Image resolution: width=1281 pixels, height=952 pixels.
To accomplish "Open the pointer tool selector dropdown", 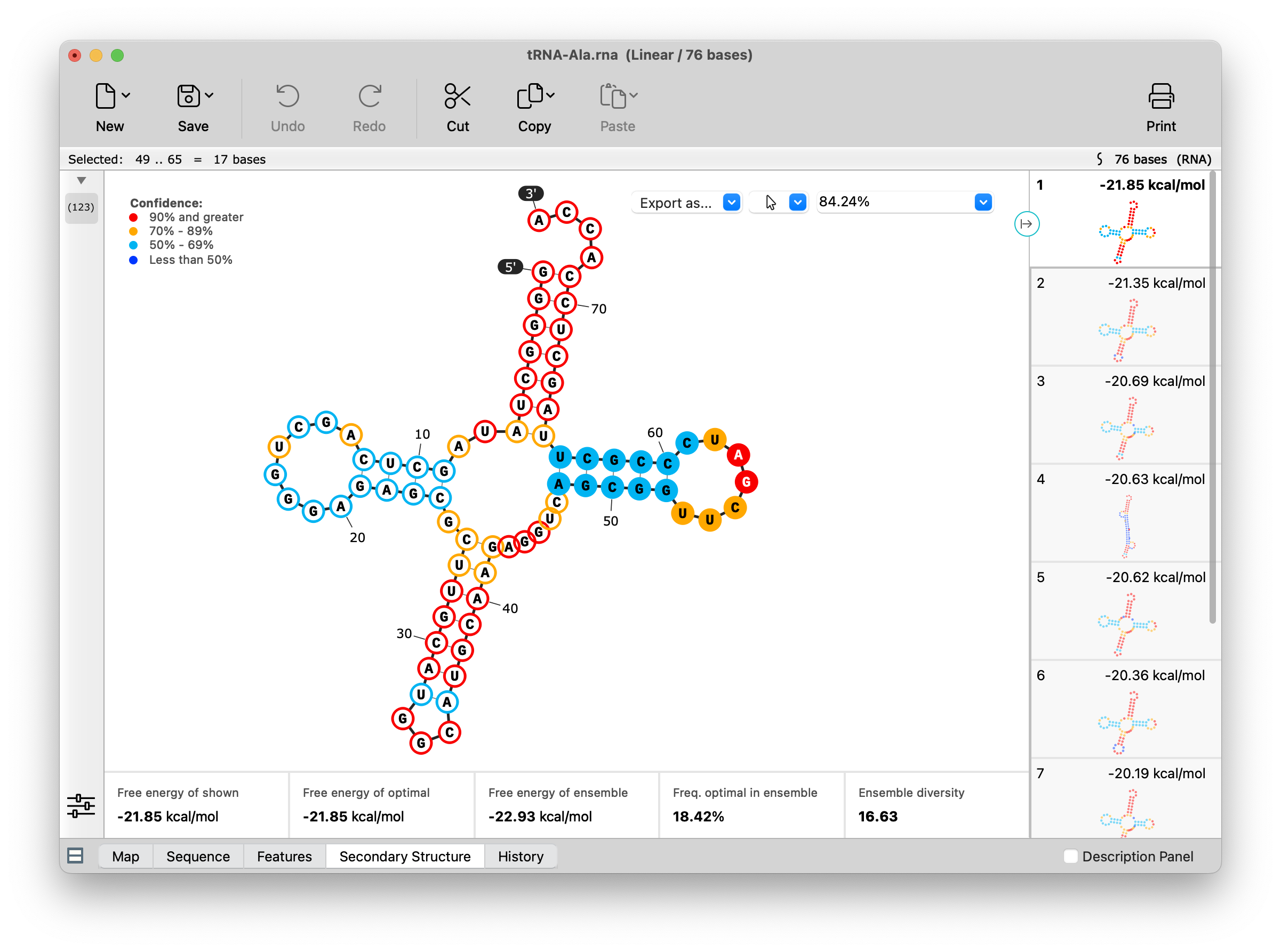I will pos(798,202).
